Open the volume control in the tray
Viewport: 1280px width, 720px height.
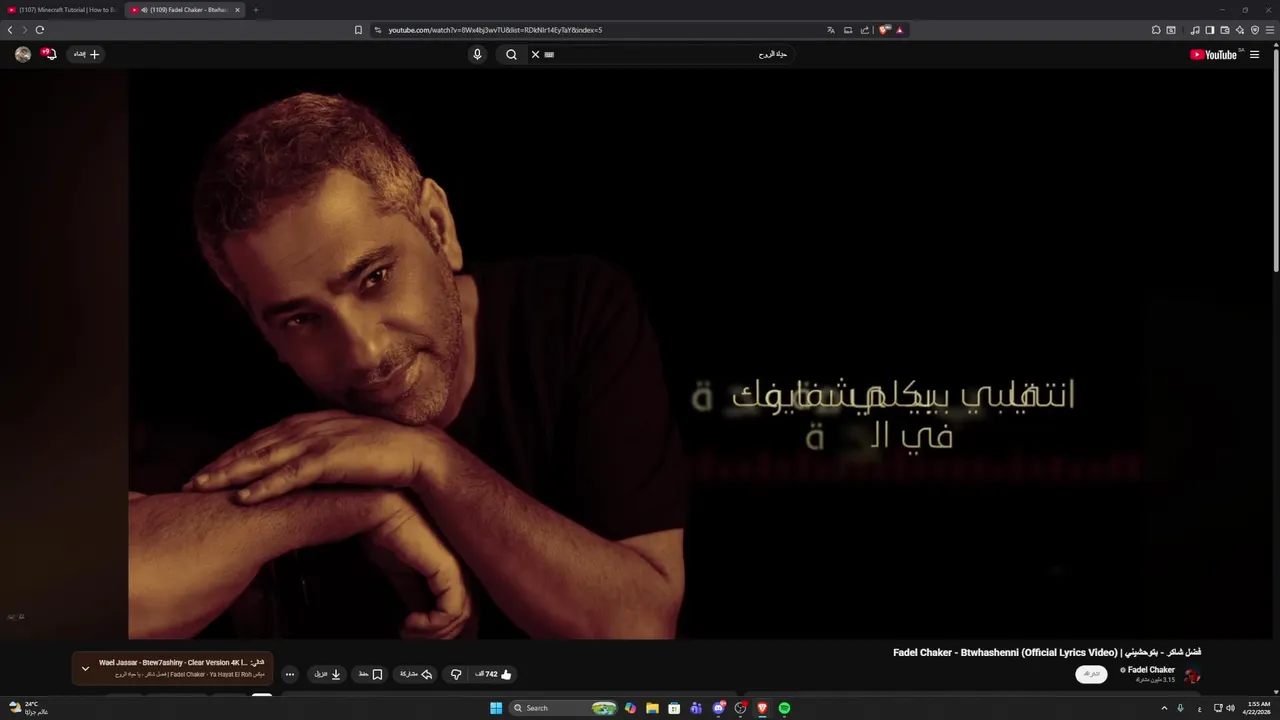coord(1230,708)
